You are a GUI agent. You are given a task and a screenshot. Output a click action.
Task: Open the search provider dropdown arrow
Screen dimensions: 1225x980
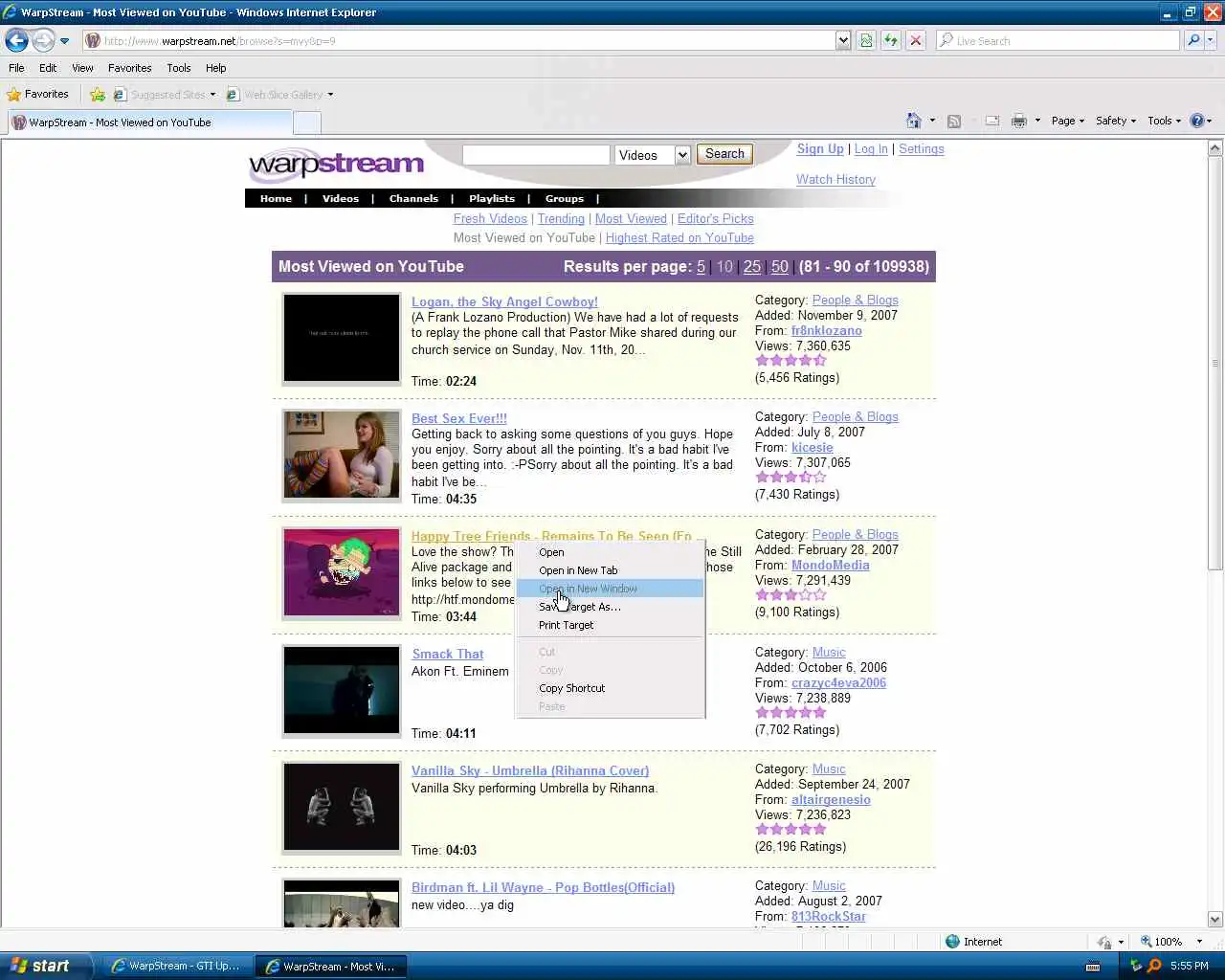coord(1211,40)
